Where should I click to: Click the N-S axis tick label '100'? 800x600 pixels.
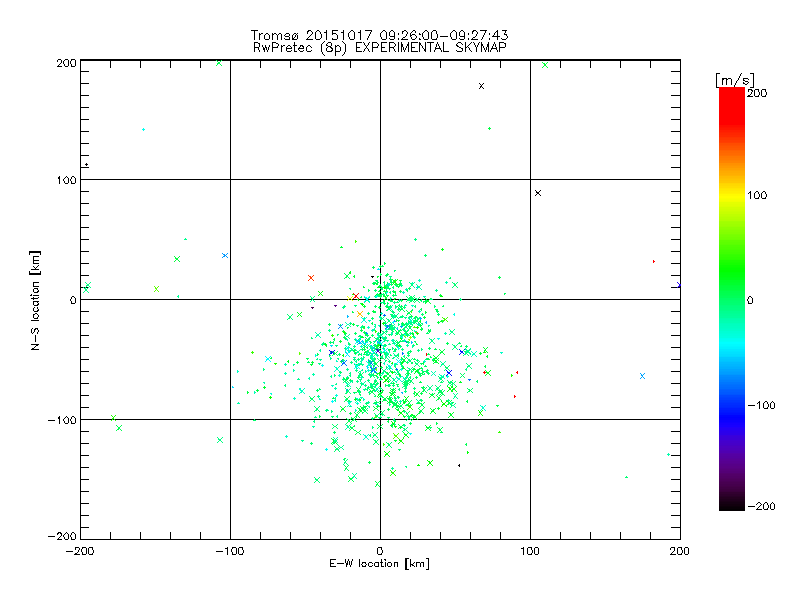(x=66, y=180)
